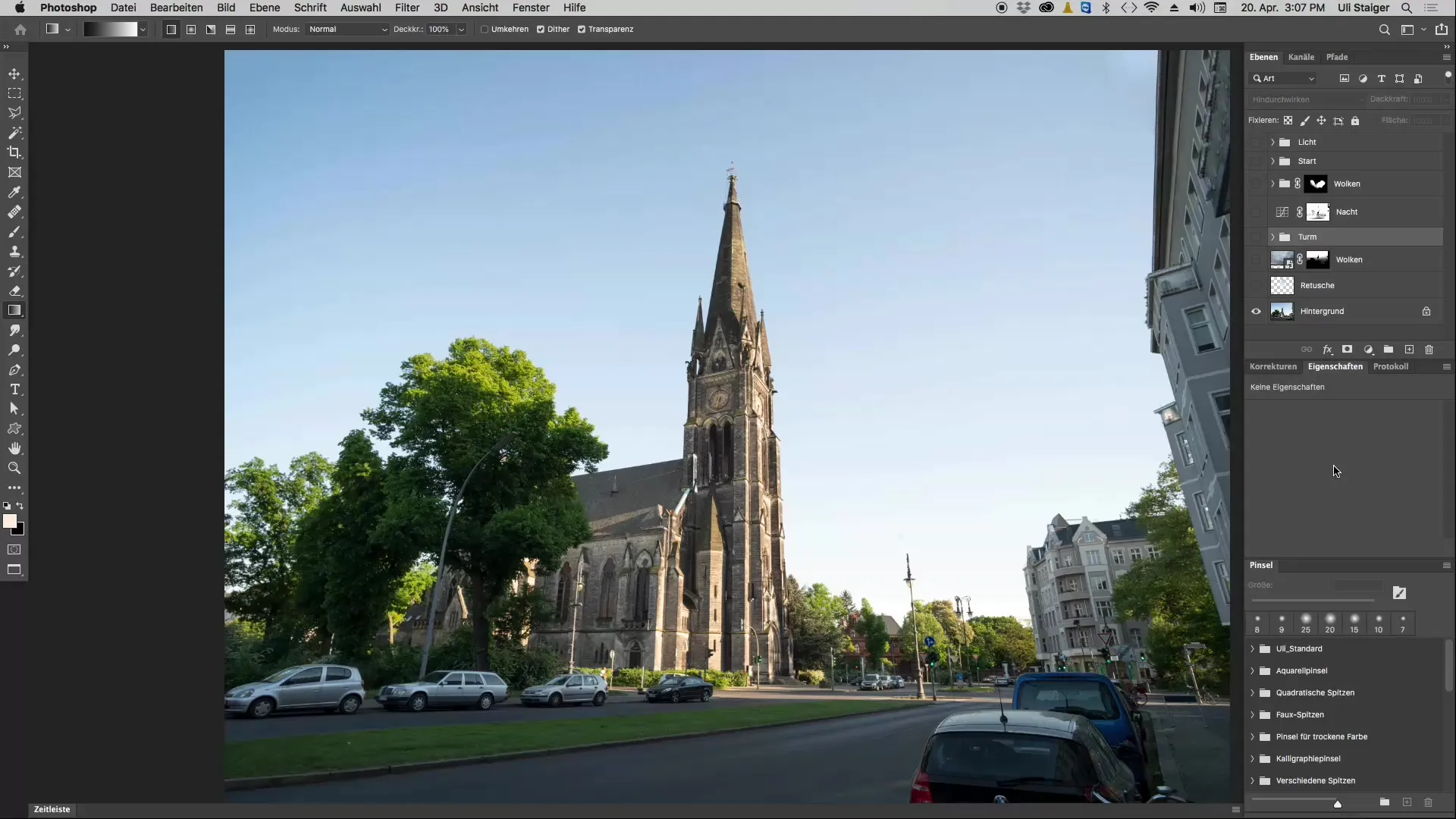Expand the Aquarellpinsel brush folder
Viewport: 1456px width, 819px height.
[1253, 671]
